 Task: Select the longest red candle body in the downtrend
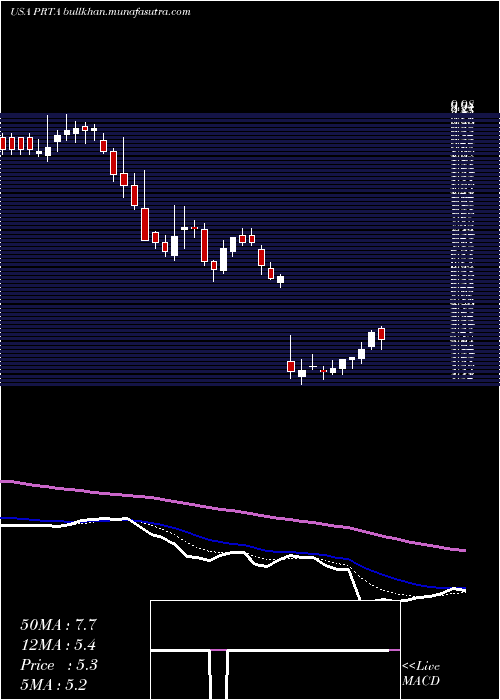pos(145,224)
